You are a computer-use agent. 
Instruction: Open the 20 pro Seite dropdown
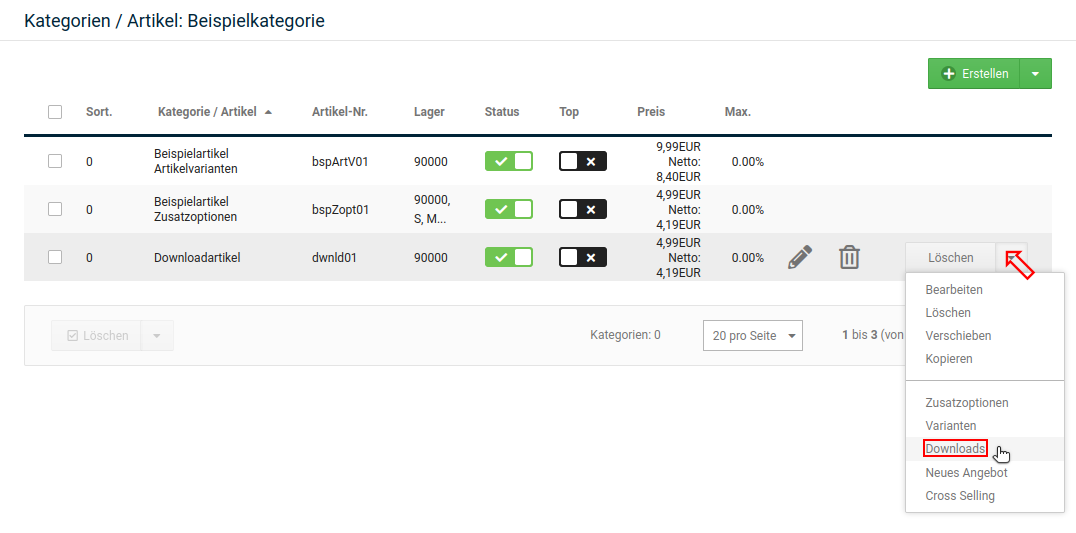click(x=752, y=336)
